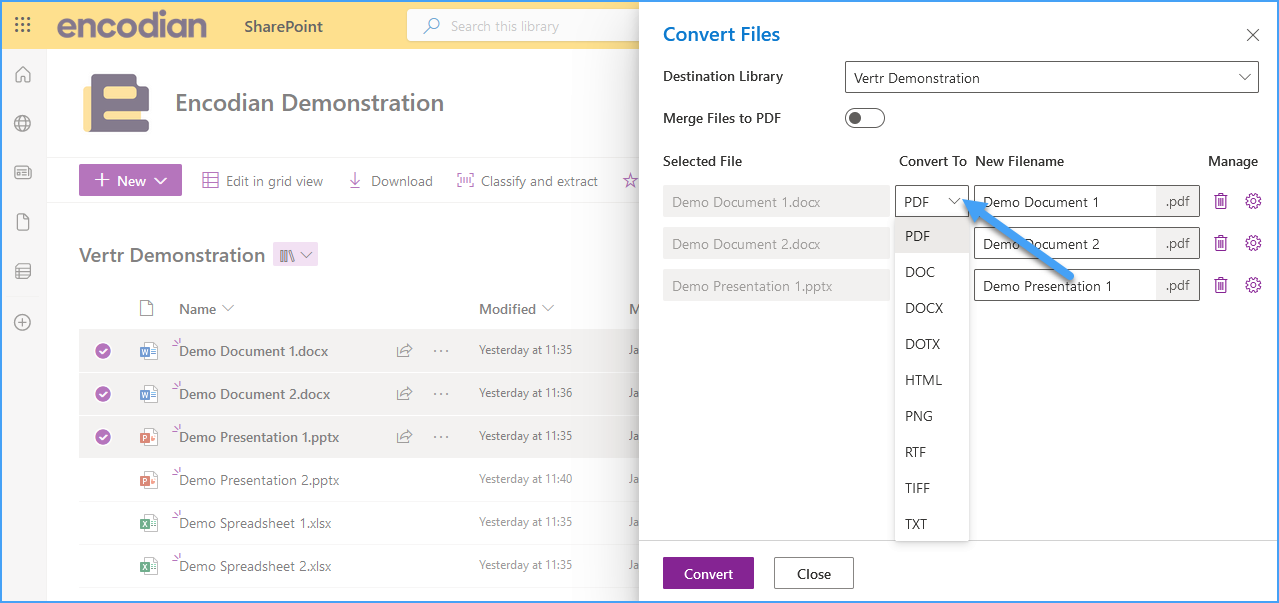The height and width of the screenshot is (603, 1279).
Task: Click the file type column header icon
Action: pyautogui.click(x=147, y=308)
